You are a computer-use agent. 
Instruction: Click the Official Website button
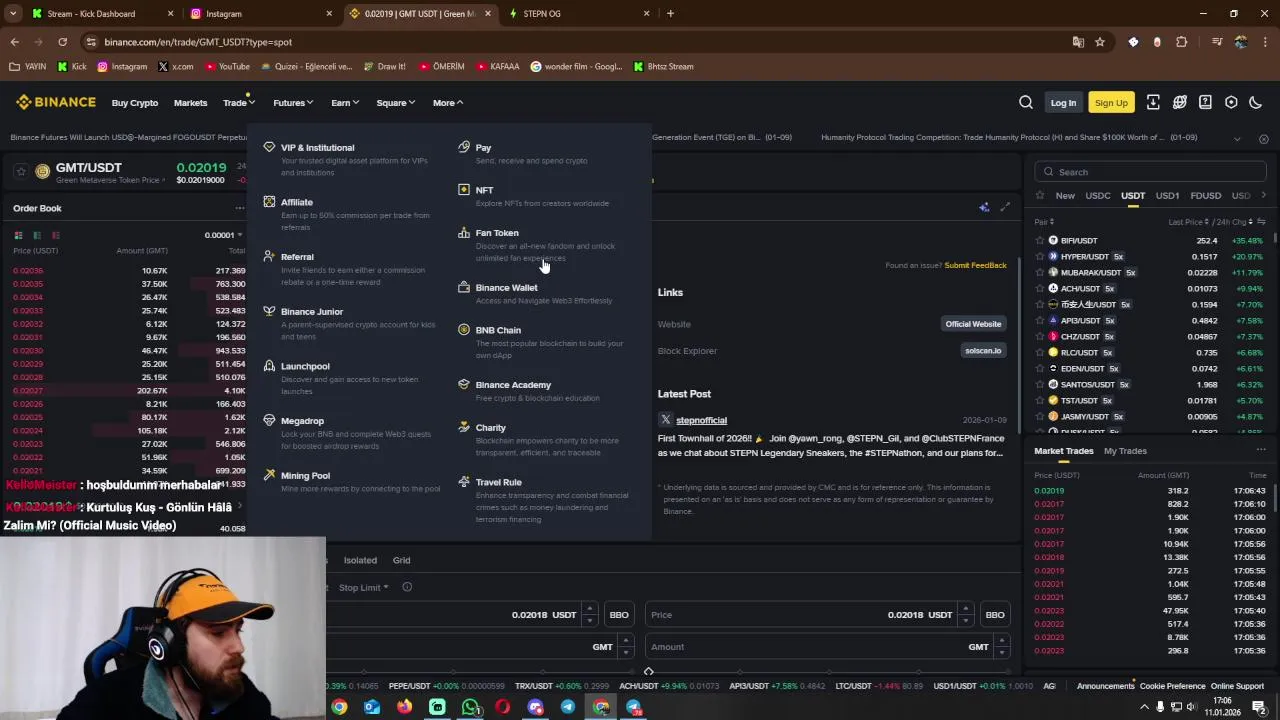[x=973, y=324]
